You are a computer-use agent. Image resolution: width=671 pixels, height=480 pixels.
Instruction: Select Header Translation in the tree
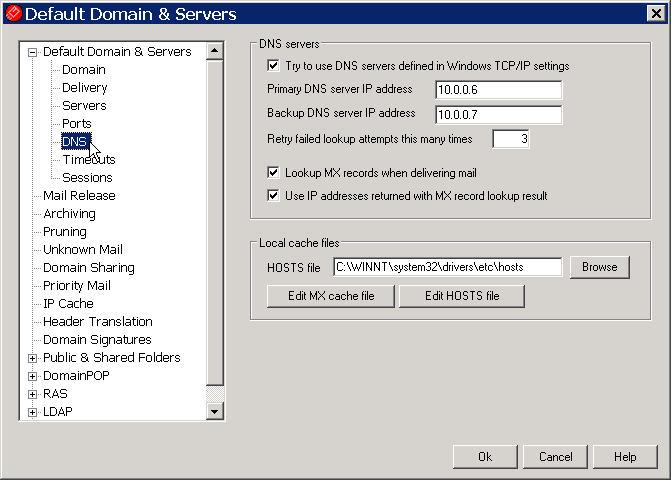tap(98, 321)
